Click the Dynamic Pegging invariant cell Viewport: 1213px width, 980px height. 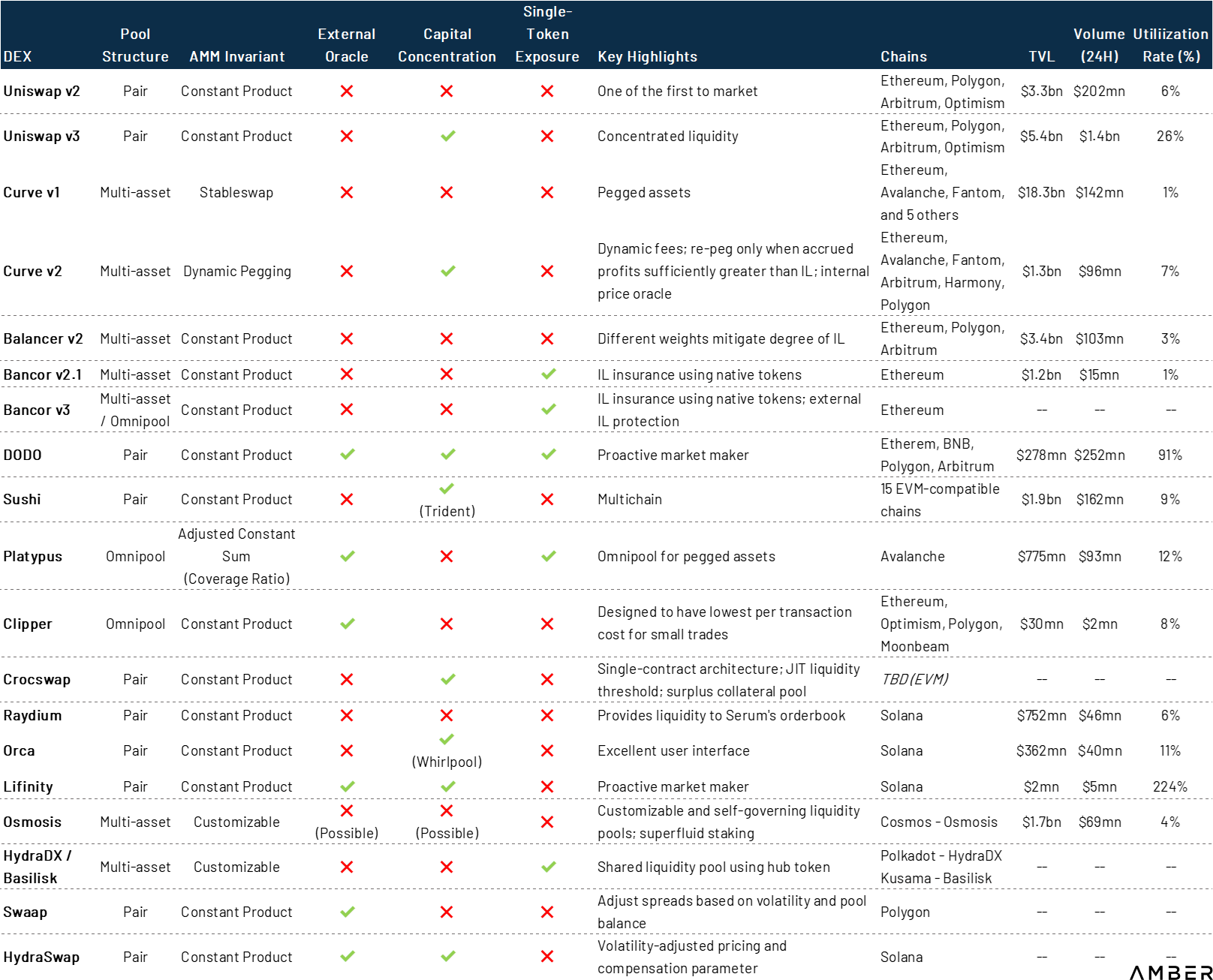point(236,271)
